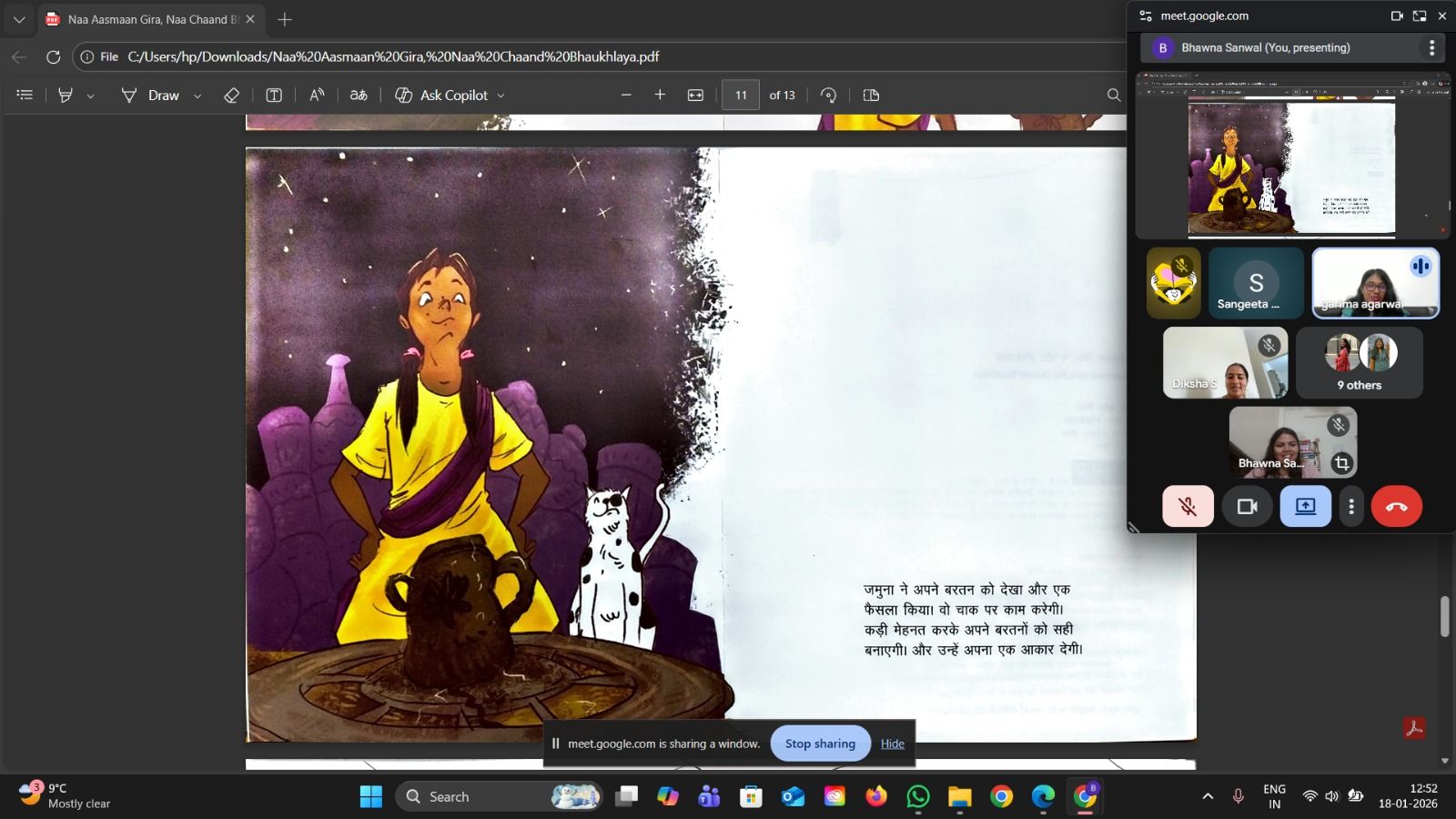The height and width of the screenshot is (819, 1456).
Task: Toggle camera from Meet window title bar
Action: [x=1396, y=15]
